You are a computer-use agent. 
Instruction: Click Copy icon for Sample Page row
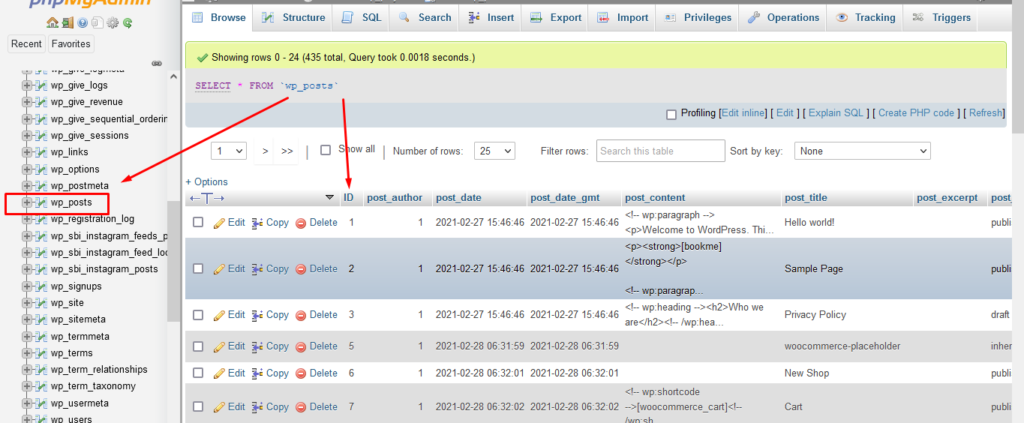(x=257, y=269)
